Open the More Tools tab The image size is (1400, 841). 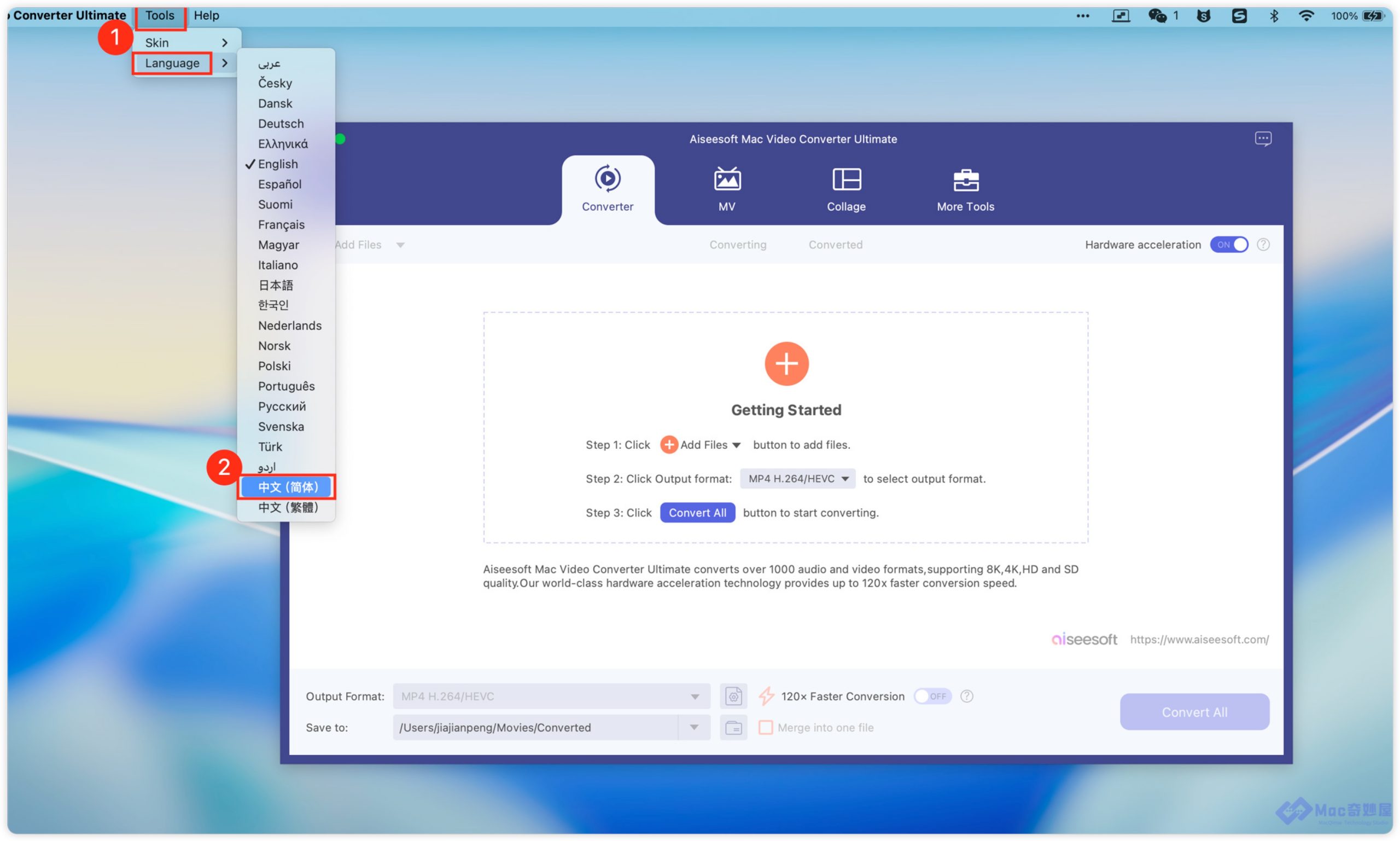point(965,190)
